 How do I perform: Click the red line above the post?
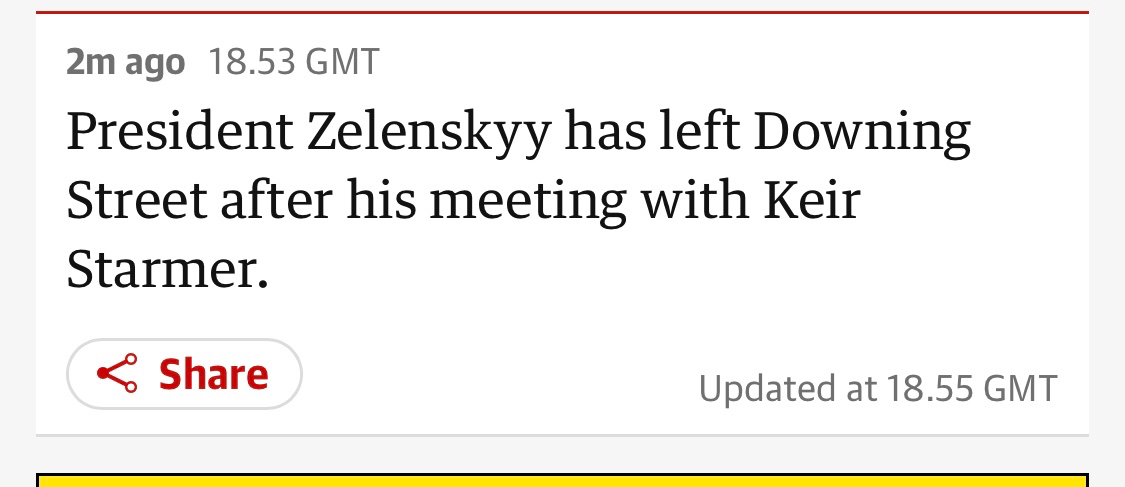pos(562,12)
